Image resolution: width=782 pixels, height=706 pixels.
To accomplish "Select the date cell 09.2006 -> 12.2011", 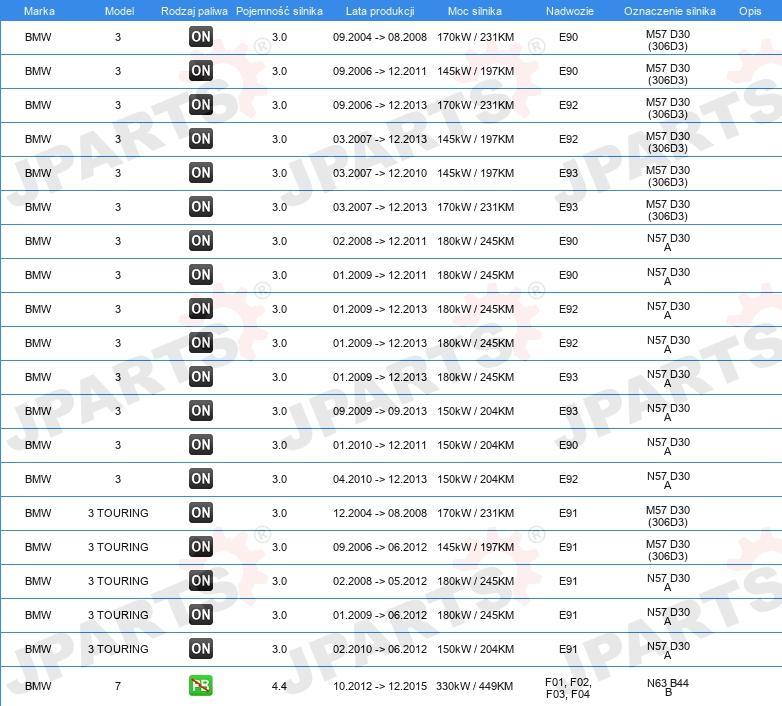I will (x=380, y=71).
